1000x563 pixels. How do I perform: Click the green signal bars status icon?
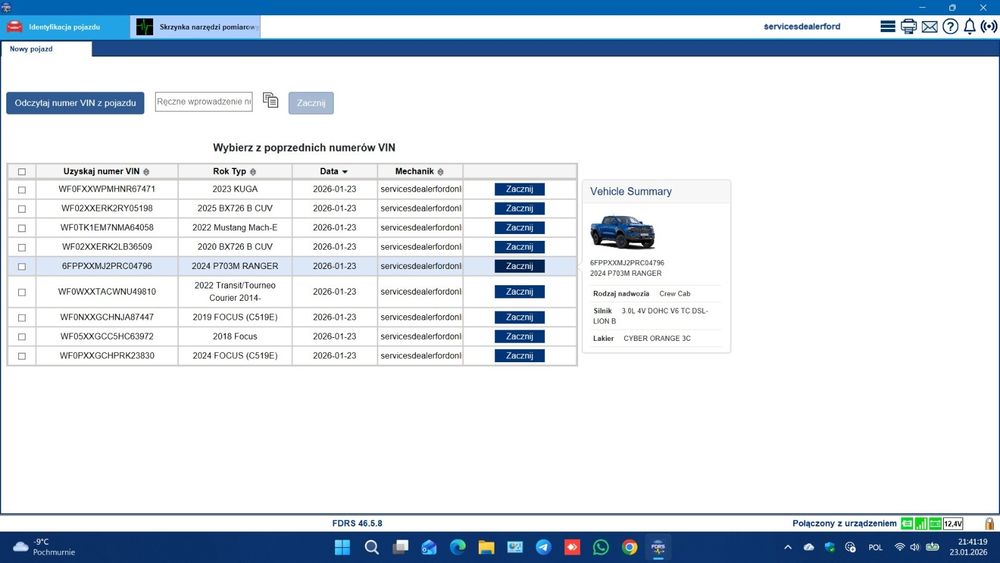[921, 523]
